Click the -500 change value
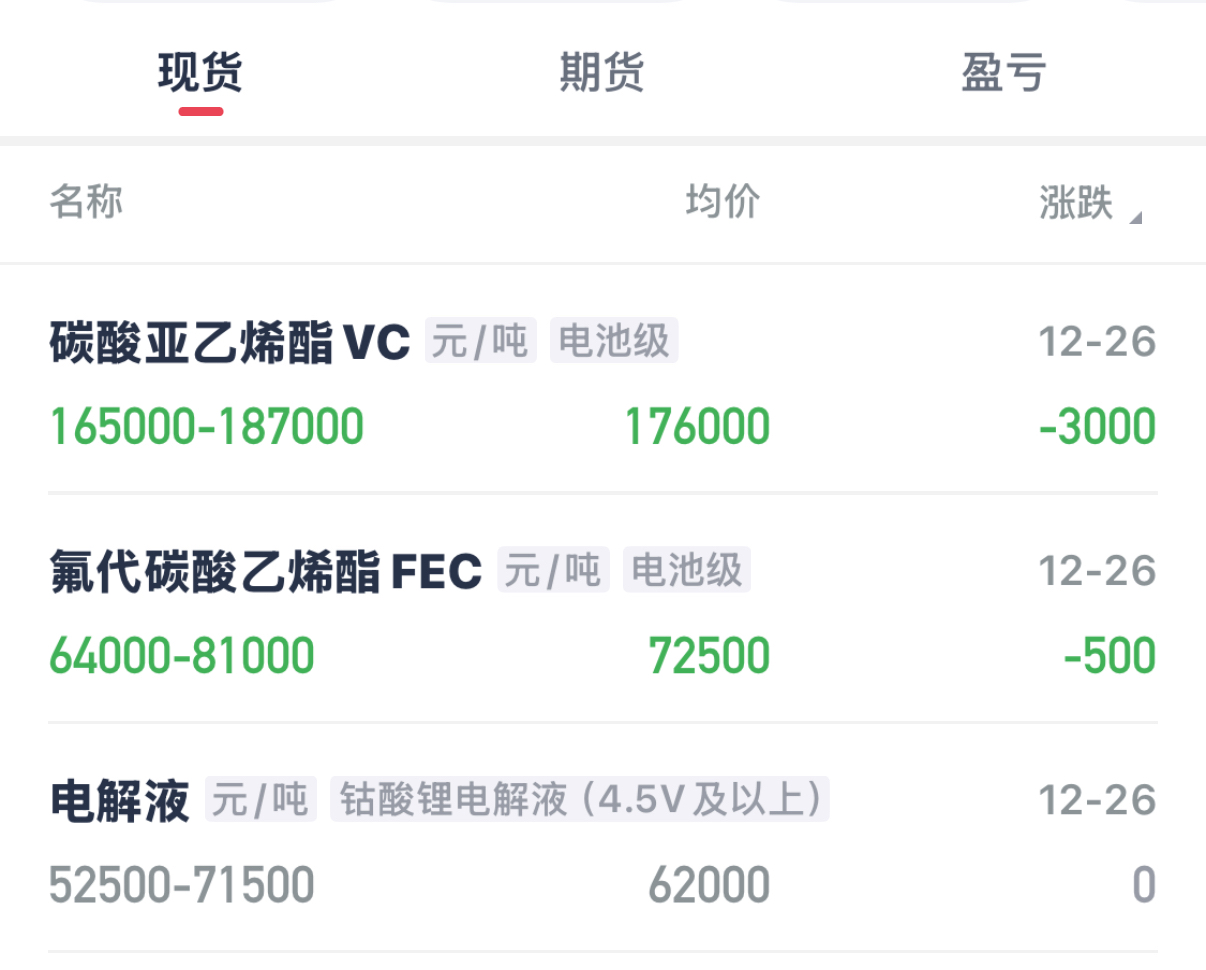The image size is (1206, 970). pos(1109,656)
